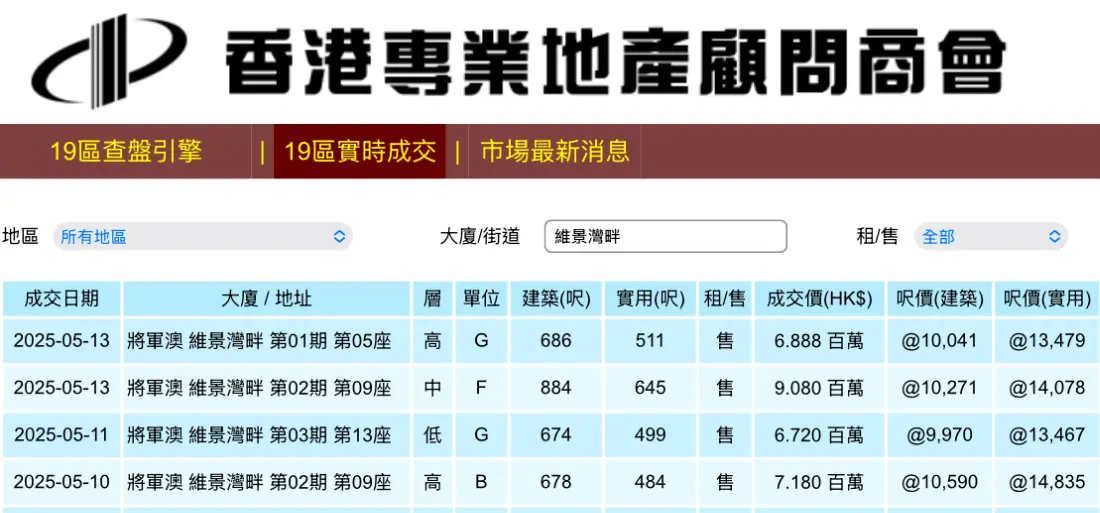Viewport: 1100px width, 513px height.
Task: Click gross area 678 cell
Action: coord(556,482)
